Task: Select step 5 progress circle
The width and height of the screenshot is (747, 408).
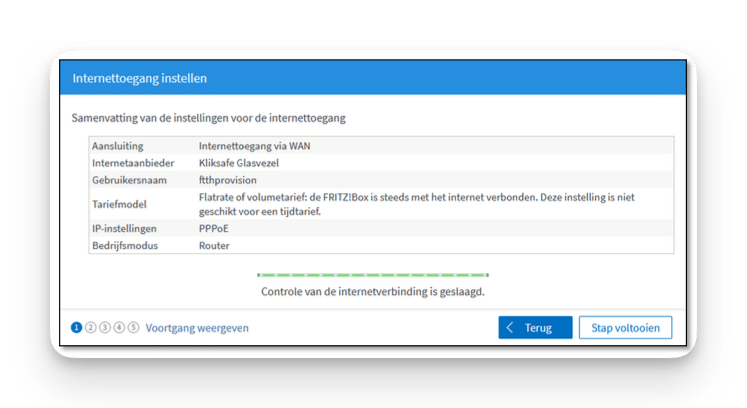Action: click(133, 327)
